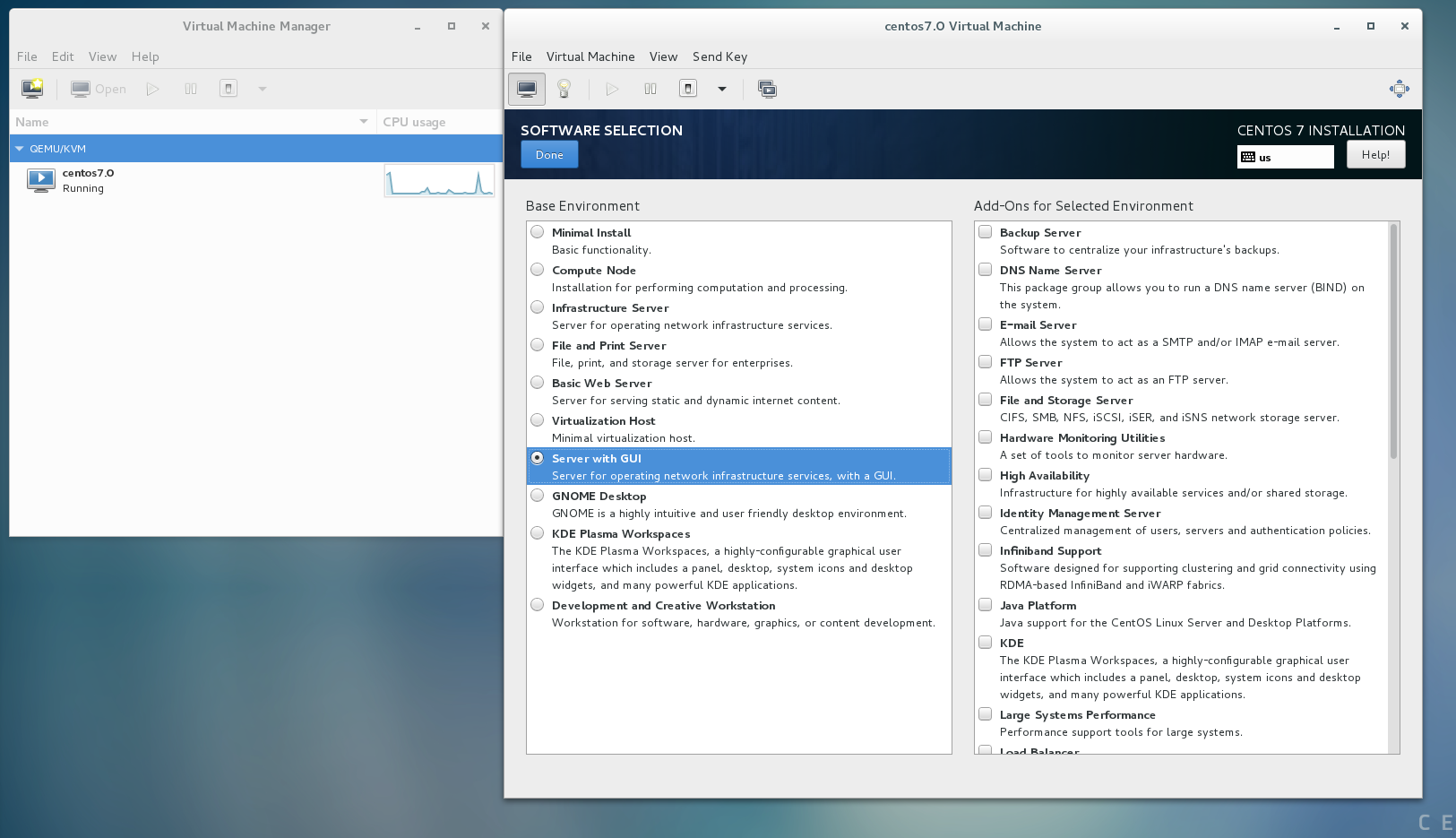The width and height of the screenshot is (1456, 838).
Task: Select the Minimal Install radio button
Action: [x=538, y=232]
